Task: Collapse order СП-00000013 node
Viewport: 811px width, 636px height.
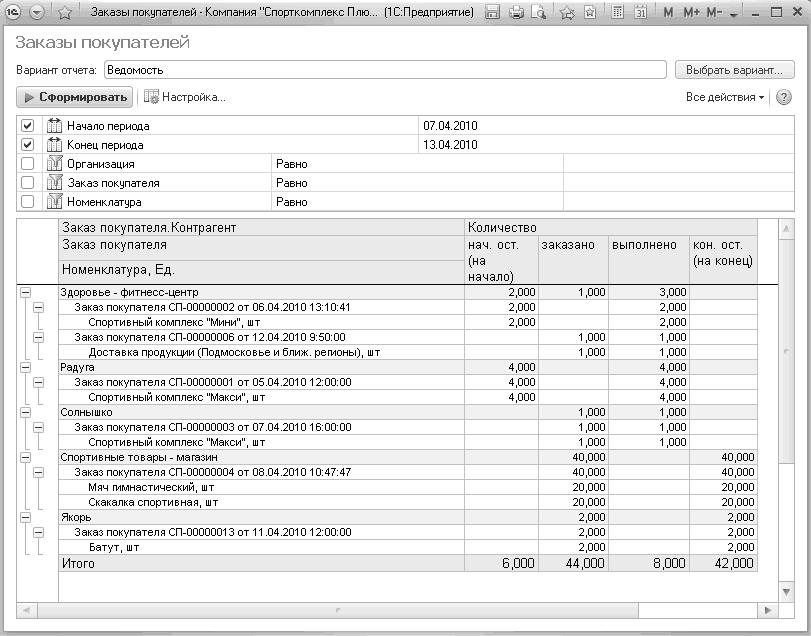Action: pos(38,532)
